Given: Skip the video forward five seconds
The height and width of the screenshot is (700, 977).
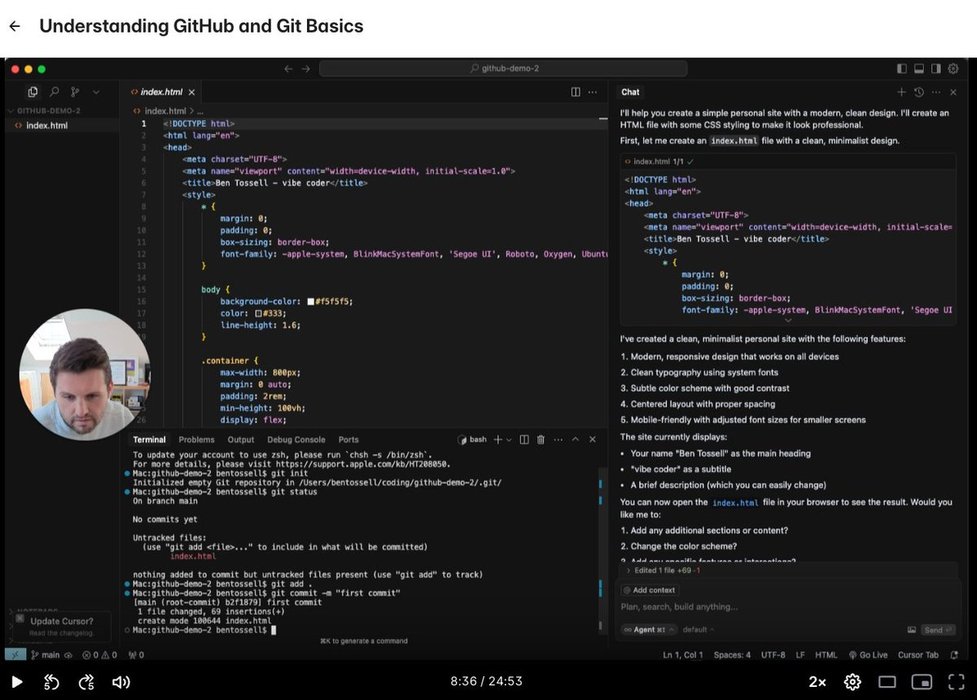Looking at the screenshot, I should [x=87, y=682].
